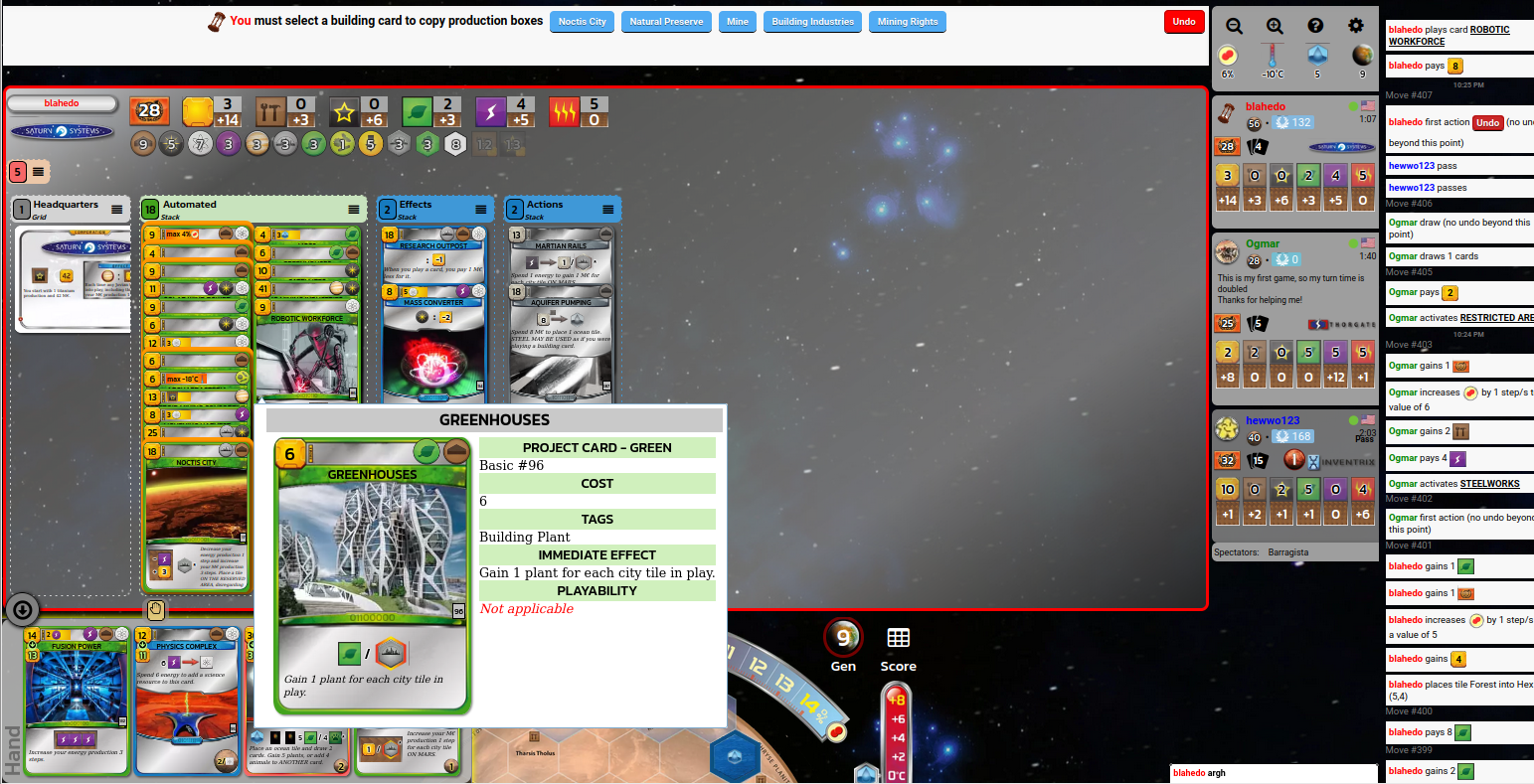Open Automated stack menu
1534x784 pixels.
point(354,210)
